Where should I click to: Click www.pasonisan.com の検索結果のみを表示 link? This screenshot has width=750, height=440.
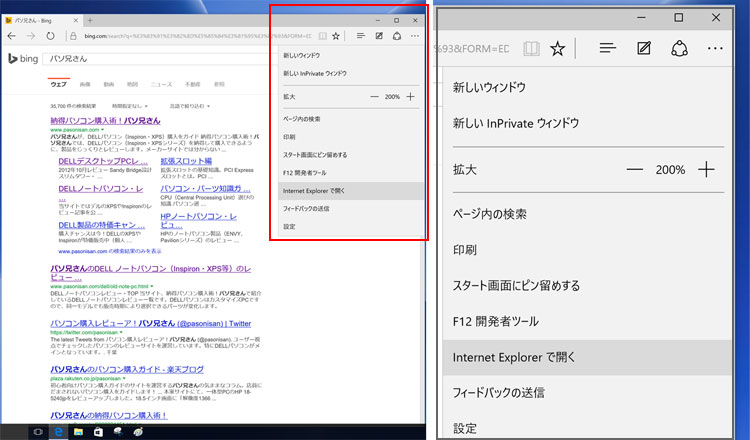(110, 251)
